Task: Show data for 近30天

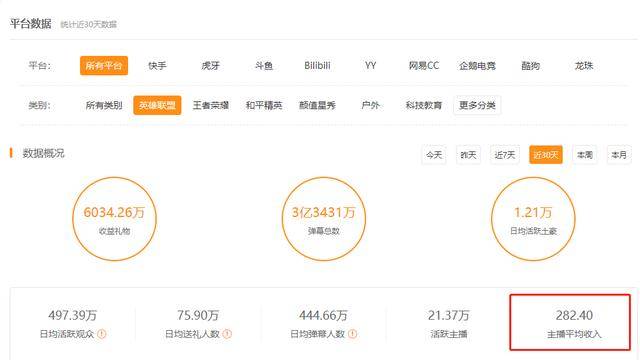Action: (546, 155)
